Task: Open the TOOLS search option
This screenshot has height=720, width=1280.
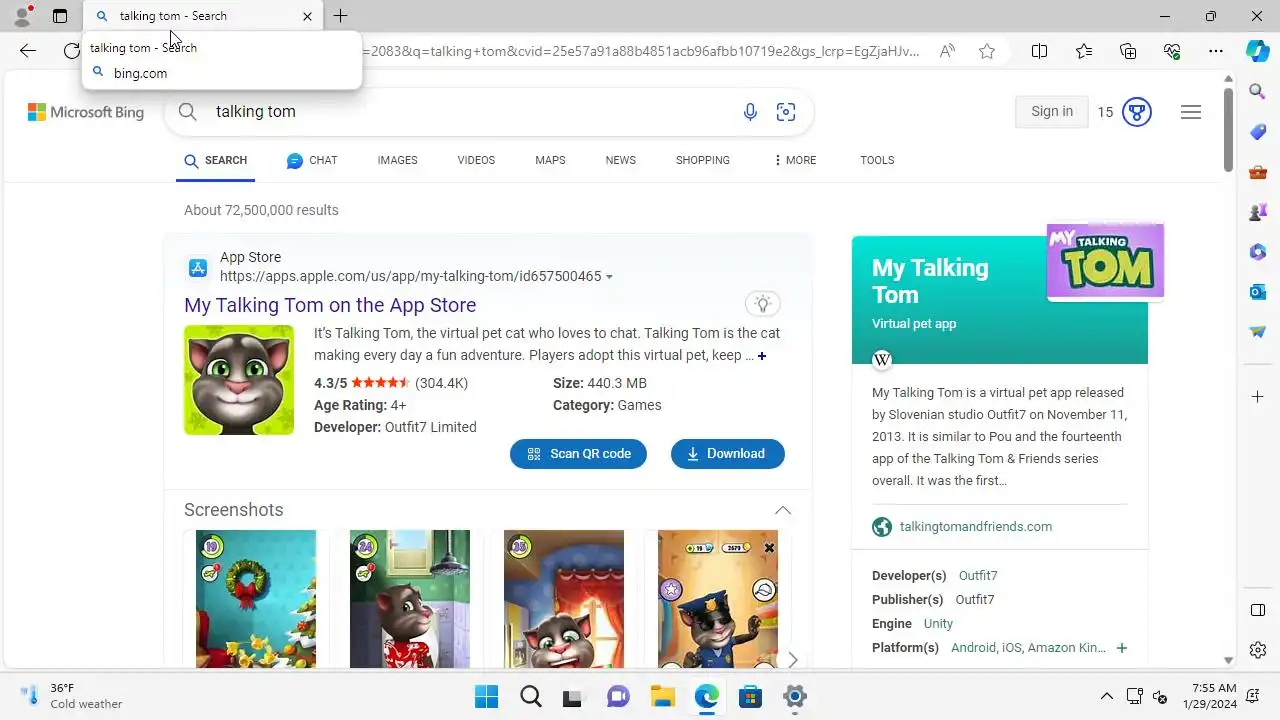Action: [877, 160]
